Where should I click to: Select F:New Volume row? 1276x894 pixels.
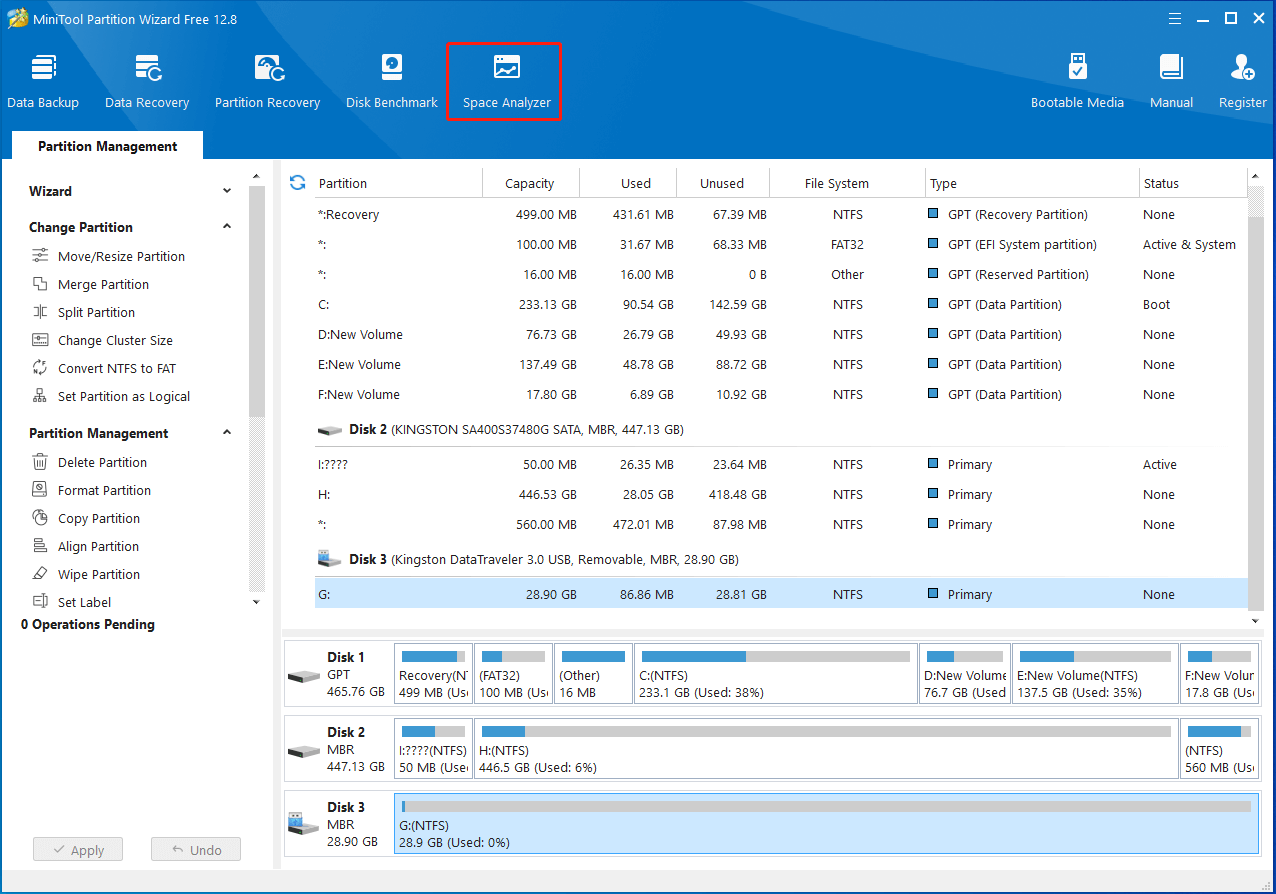pyautogui.click(x=781, y=394)
